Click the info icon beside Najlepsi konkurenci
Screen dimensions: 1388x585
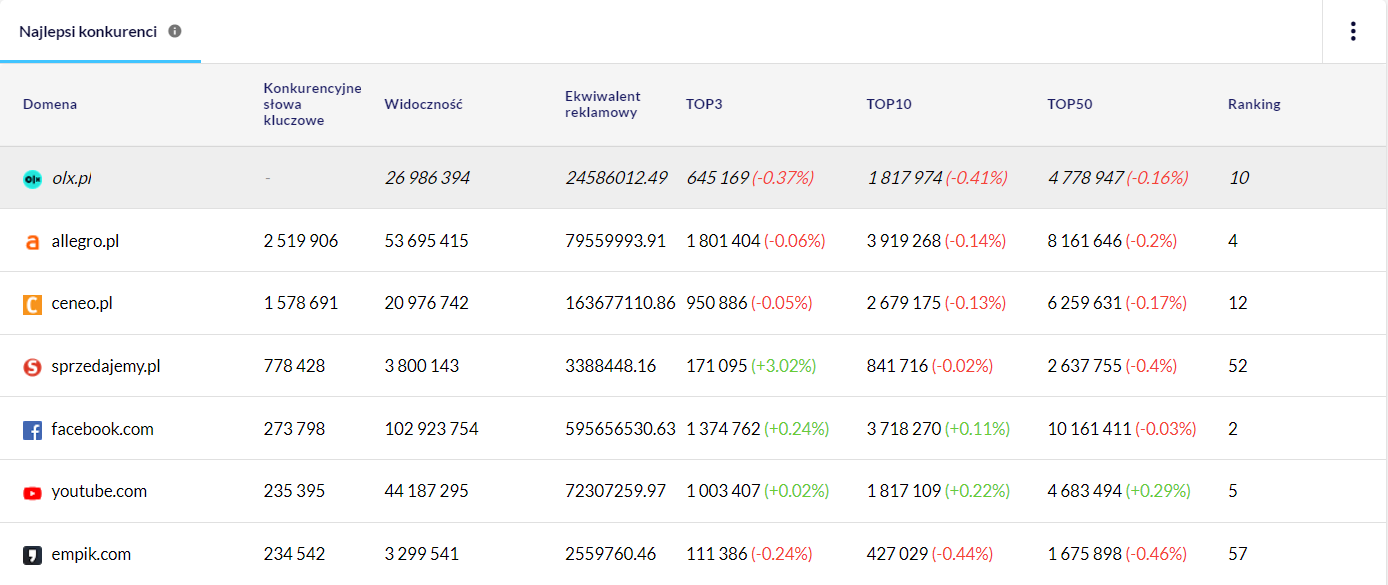[x=175, y=31]
